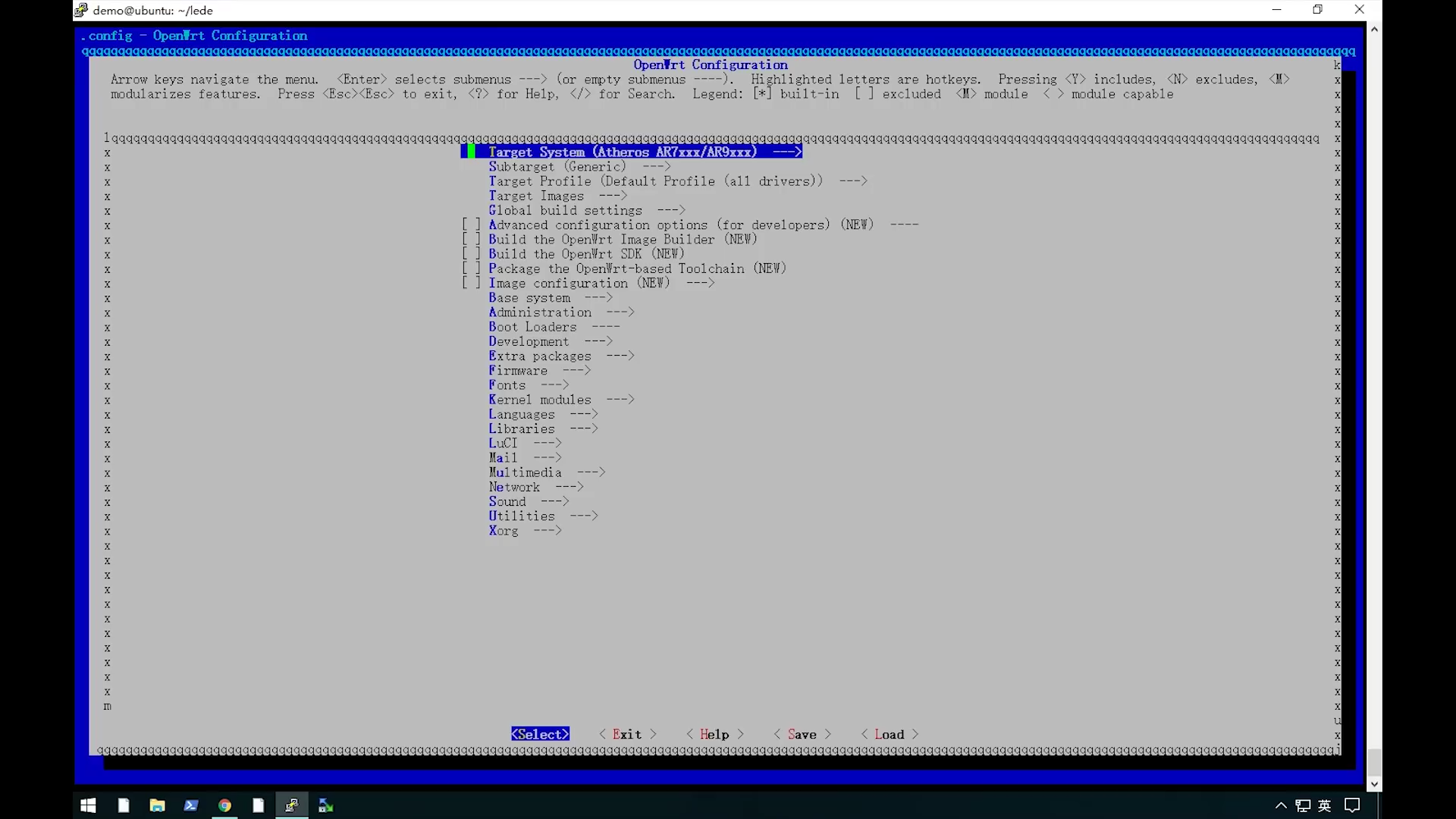The width and height of the screenshot is (1456, 819).
Task: Open the rightmost pinned taskbar app
Action: (325, 805)
